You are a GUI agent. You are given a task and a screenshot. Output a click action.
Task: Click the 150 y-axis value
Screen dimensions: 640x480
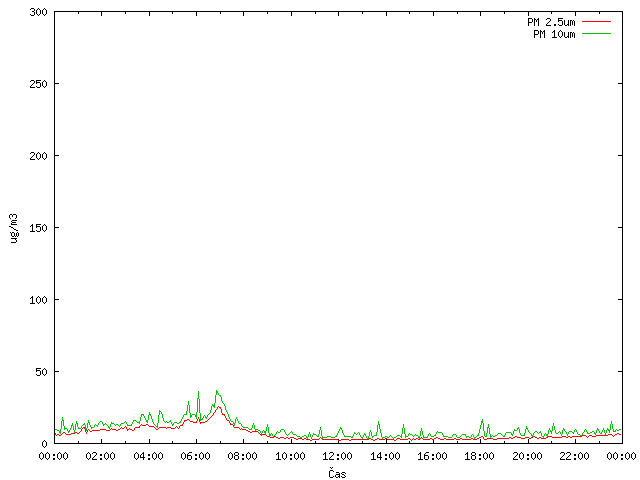38,228
